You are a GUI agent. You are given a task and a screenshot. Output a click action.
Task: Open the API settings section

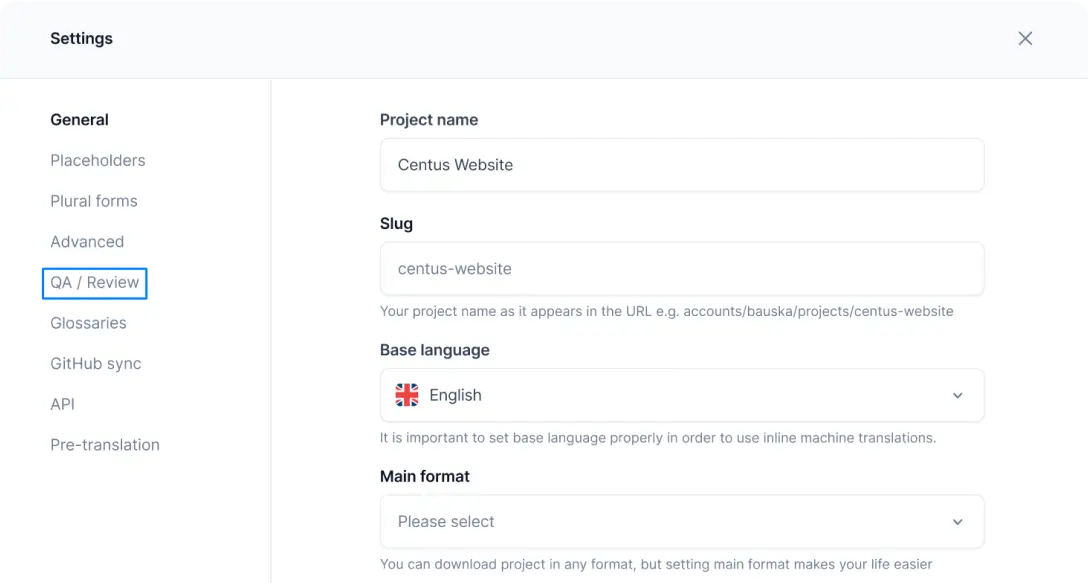(x=62, y=404)
